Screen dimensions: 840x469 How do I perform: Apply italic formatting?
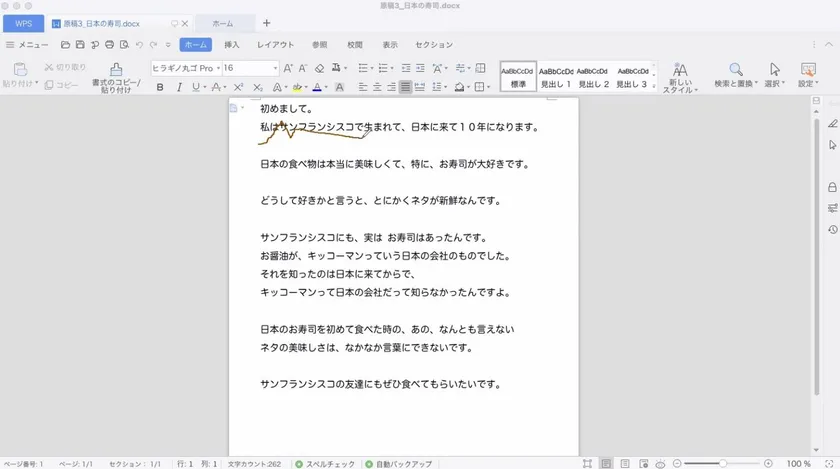point(179,88)
